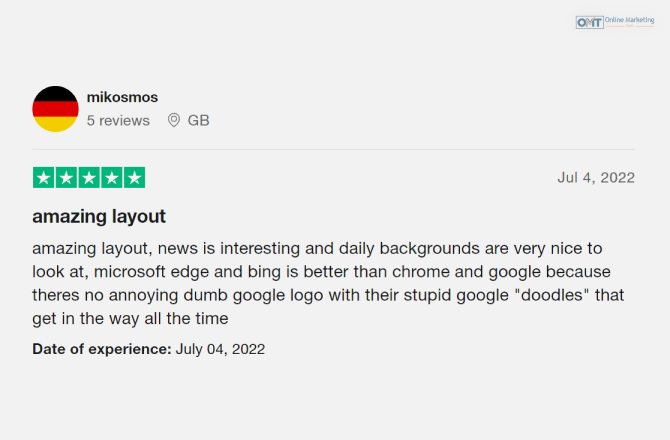
Task: Click the German flag avatar
Action: (56, 109)
